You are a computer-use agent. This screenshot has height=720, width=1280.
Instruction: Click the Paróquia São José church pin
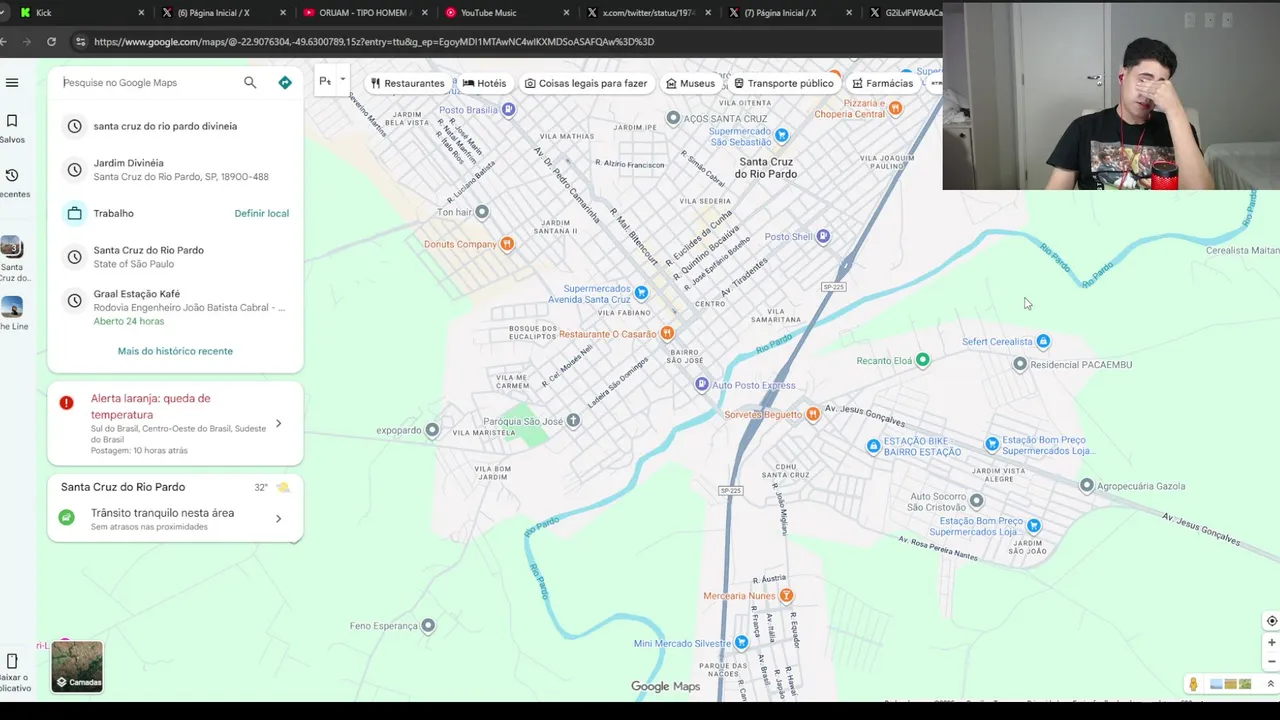tap(573, 421)
